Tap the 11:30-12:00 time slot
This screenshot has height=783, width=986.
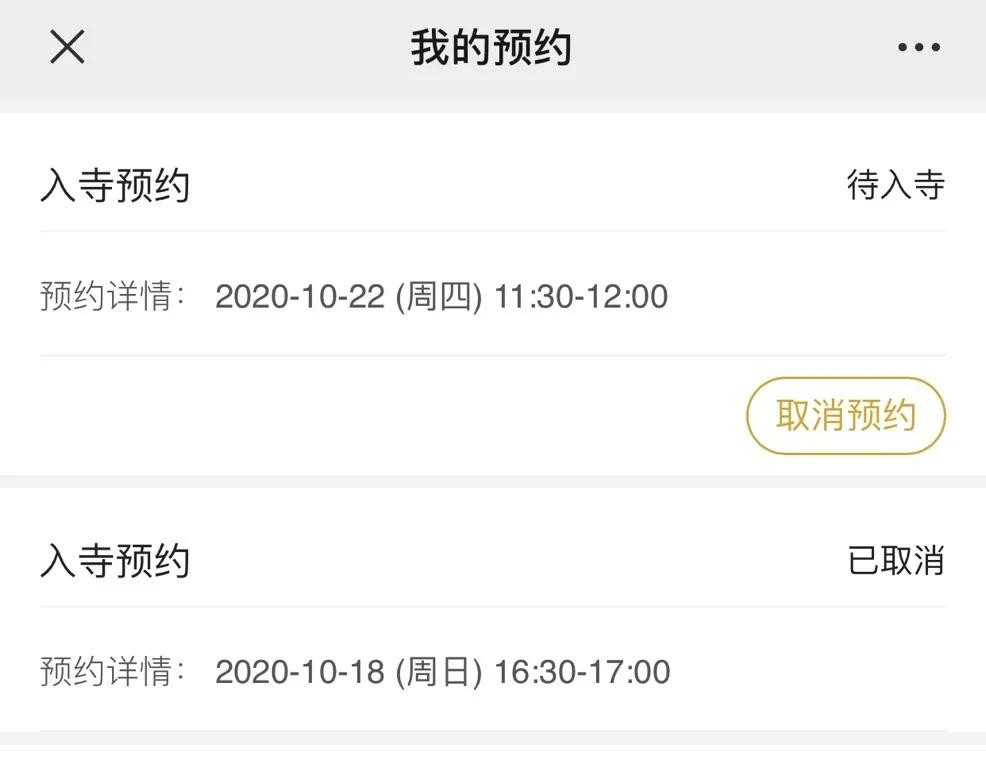pyautogui.click(x=581, y=297)
